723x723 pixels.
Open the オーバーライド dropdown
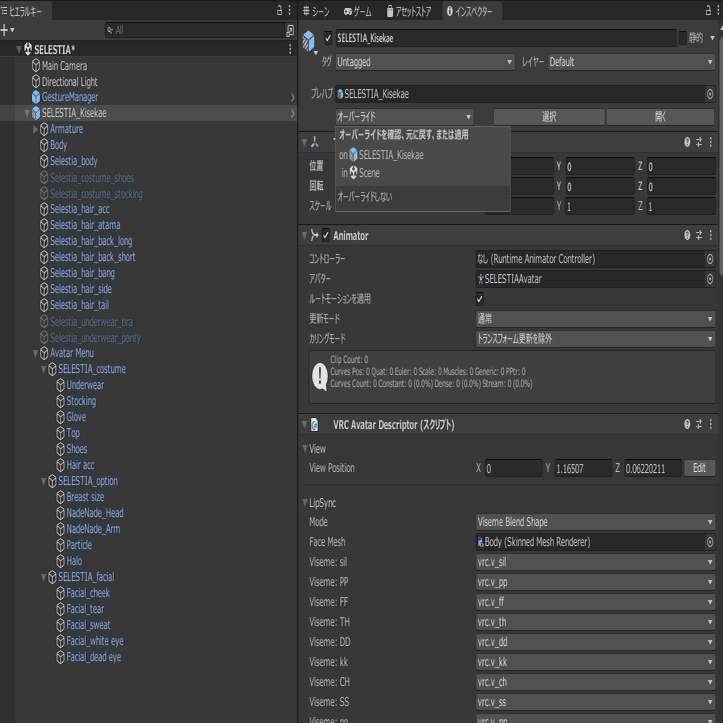(x=404, y=117)
